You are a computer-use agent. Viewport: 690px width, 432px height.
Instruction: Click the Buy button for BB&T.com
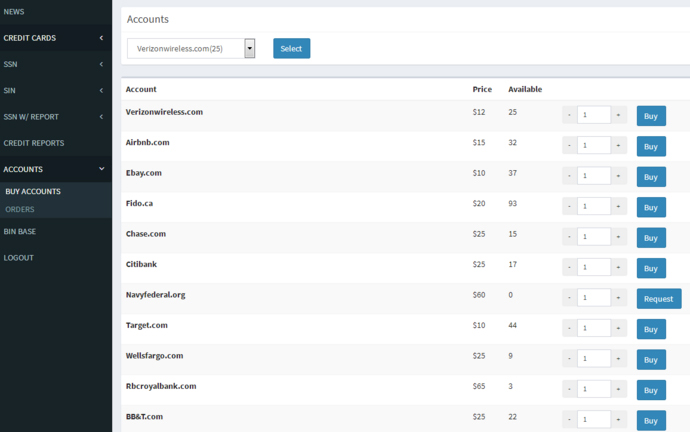click(x=651, y=420)
